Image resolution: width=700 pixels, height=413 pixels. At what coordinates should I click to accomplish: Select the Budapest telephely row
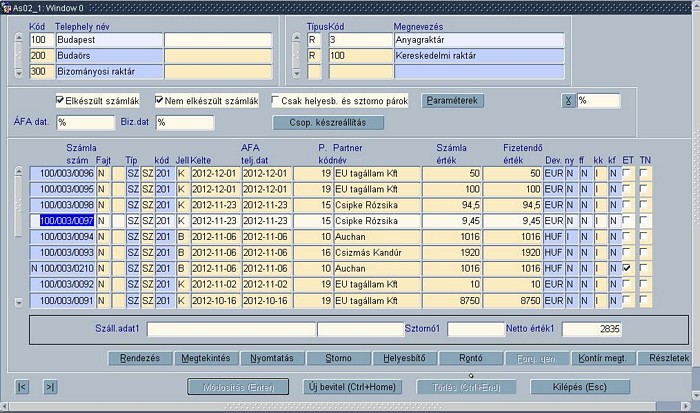109,40
